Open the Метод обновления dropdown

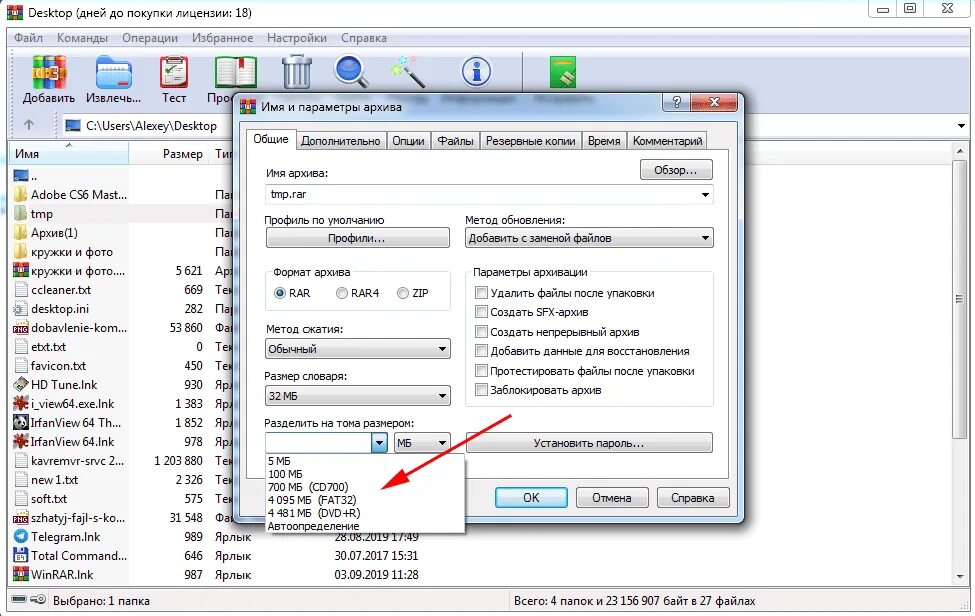589,238
